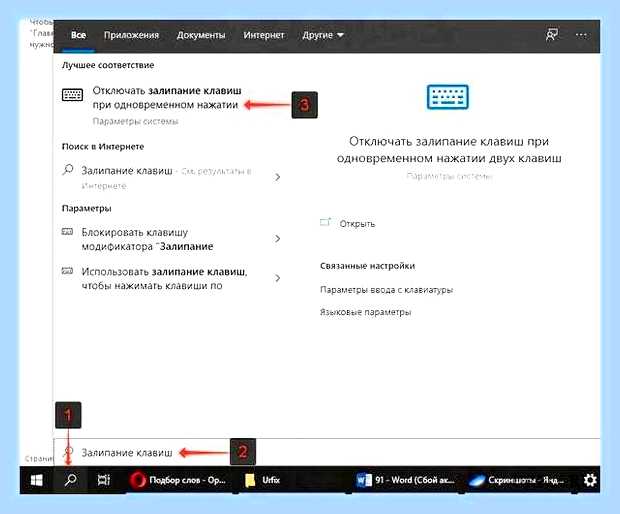The width and height of the screenshot is (620, 514).
Task: Switch to the Приложения tab
Action: click(131, 35)
